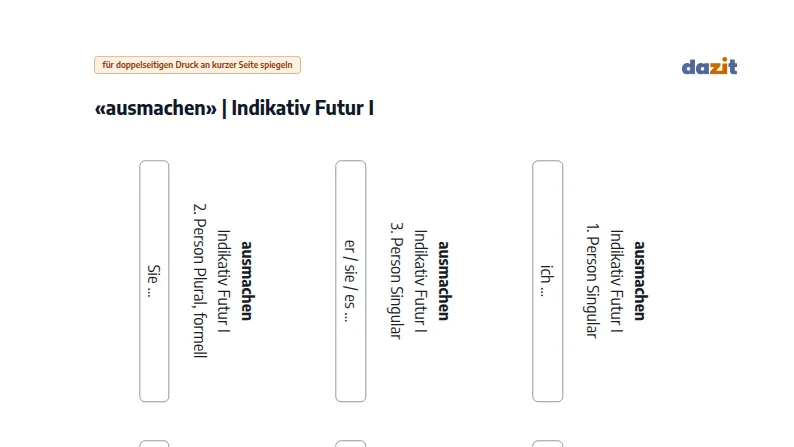Click 'Indikativ Futur I' text on the ich card

(617, 281)
